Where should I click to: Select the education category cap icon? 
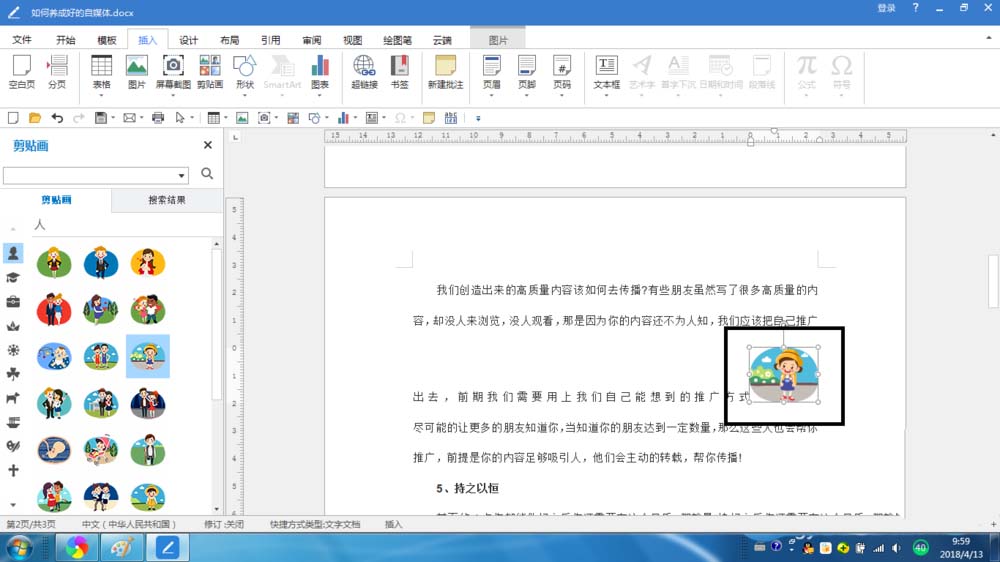(13, 278)
